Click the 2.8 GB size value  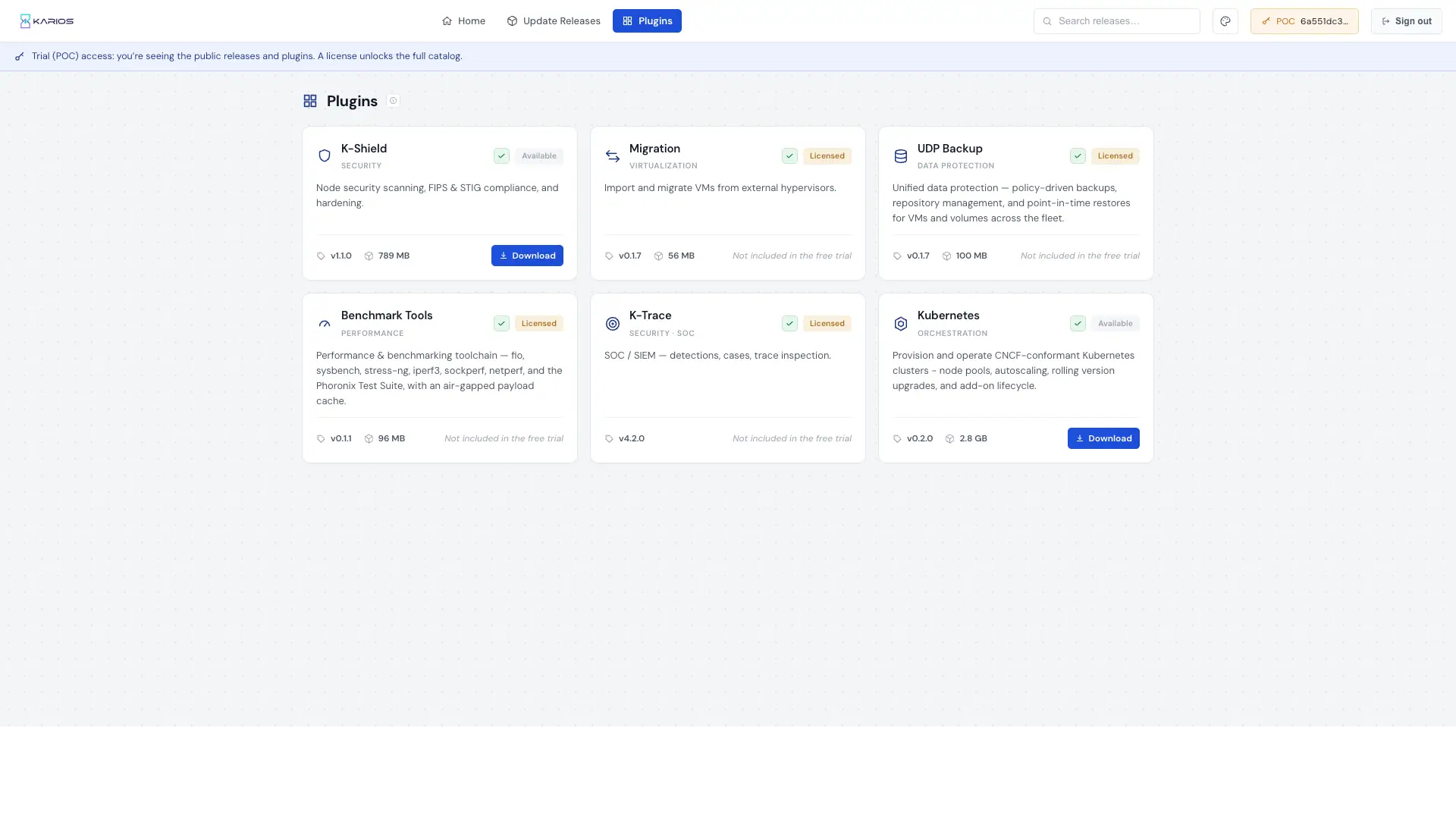pos(973,439)
